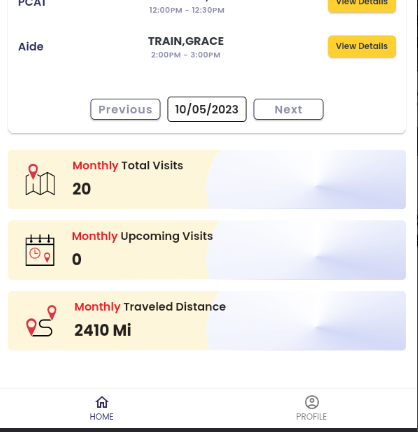Open the 10/05/2023 date picker

(x=207, y=109)
